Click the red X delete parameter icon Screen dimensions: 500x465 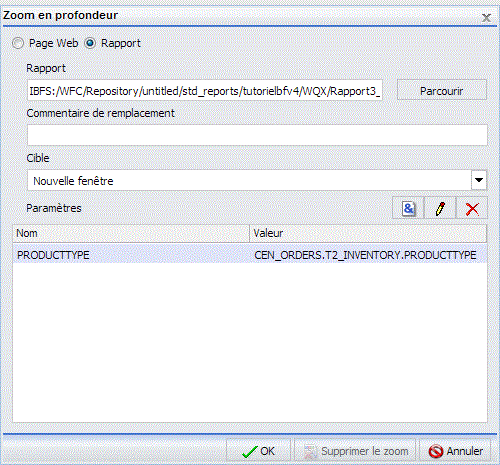(472, 208)
